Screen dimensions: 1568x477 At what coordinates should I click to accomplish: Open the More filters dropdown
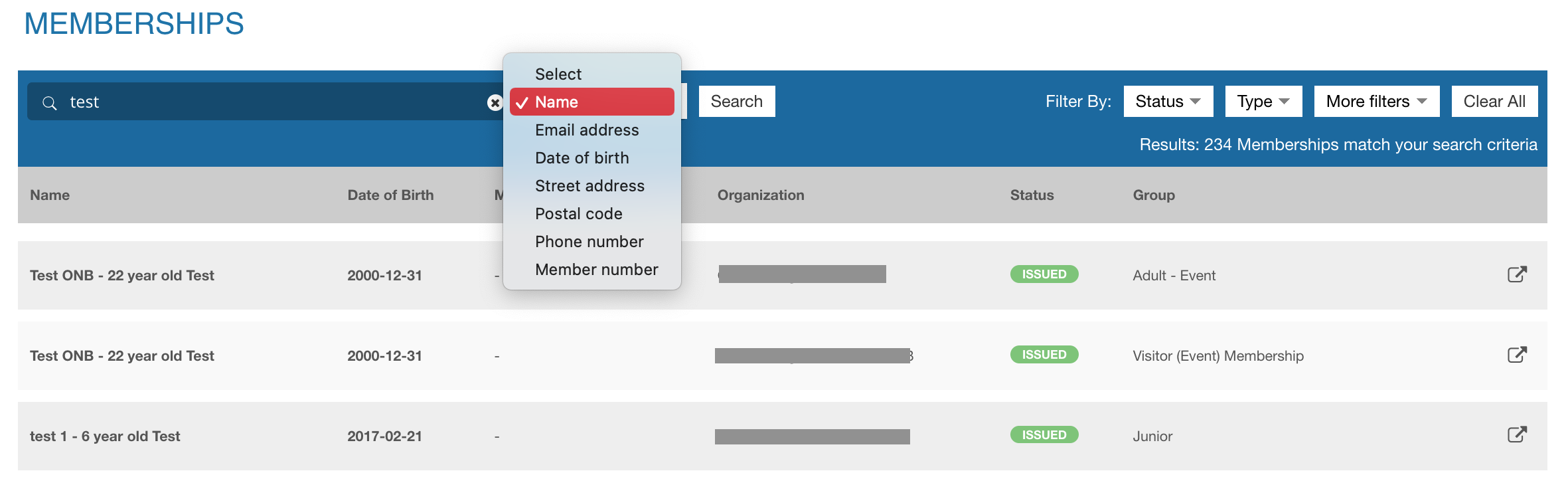pyautogui.click(x=1376, y=101)
